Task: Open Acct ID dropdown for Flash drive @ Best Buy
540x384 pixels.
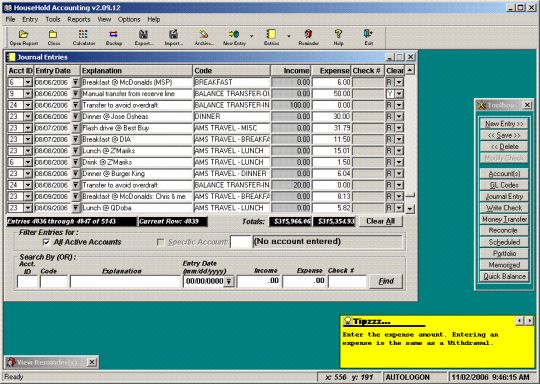Action: [x=28, y=128]
